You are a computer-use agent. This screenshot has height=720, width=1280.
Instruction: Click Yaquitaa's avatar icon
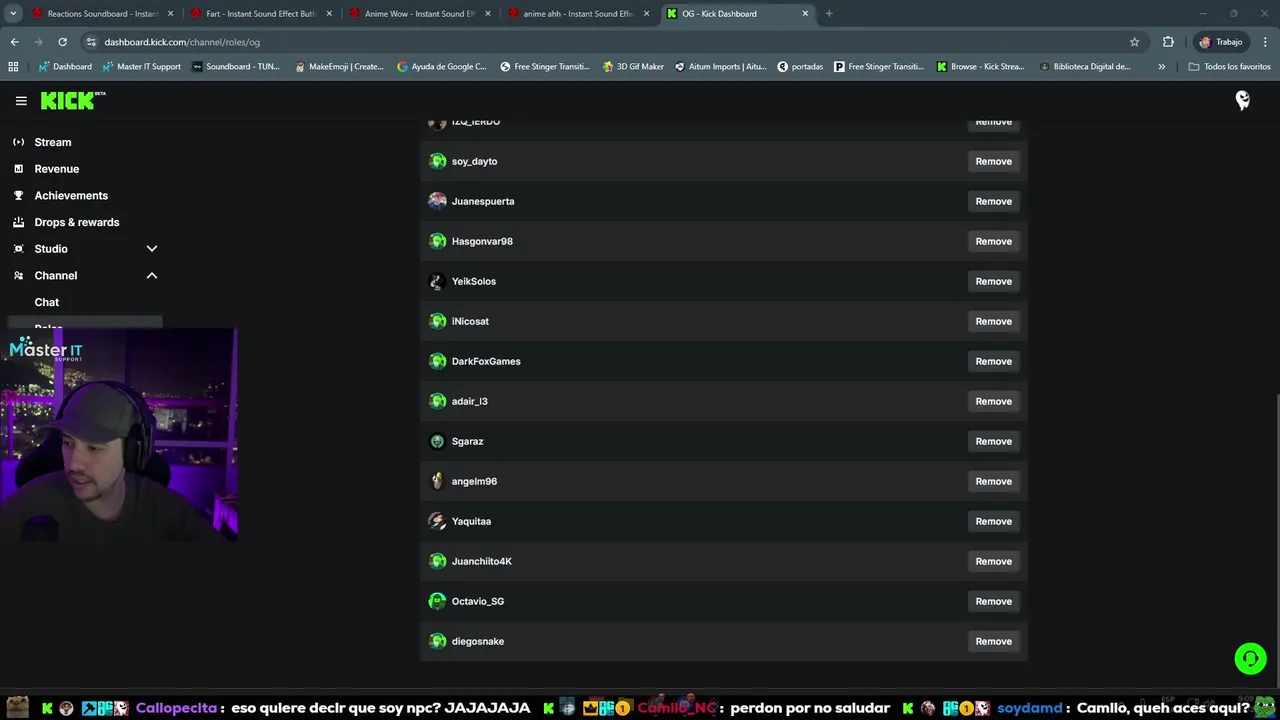pyautogui.click(x=437, y=521)
